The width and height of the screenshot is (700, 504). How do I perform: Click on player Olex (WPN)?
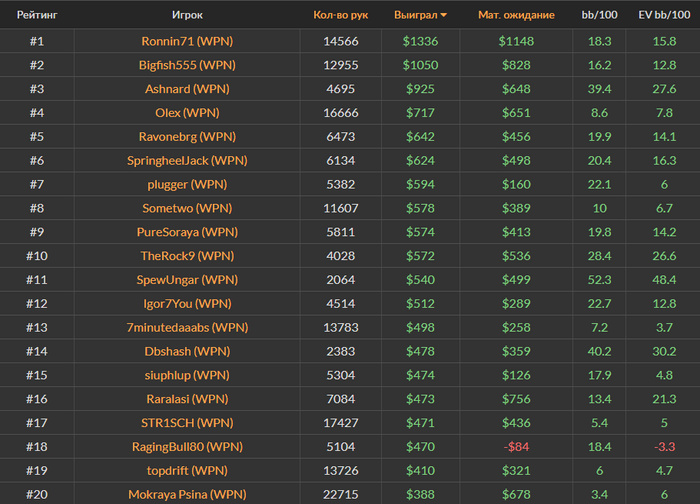(187, 113)
